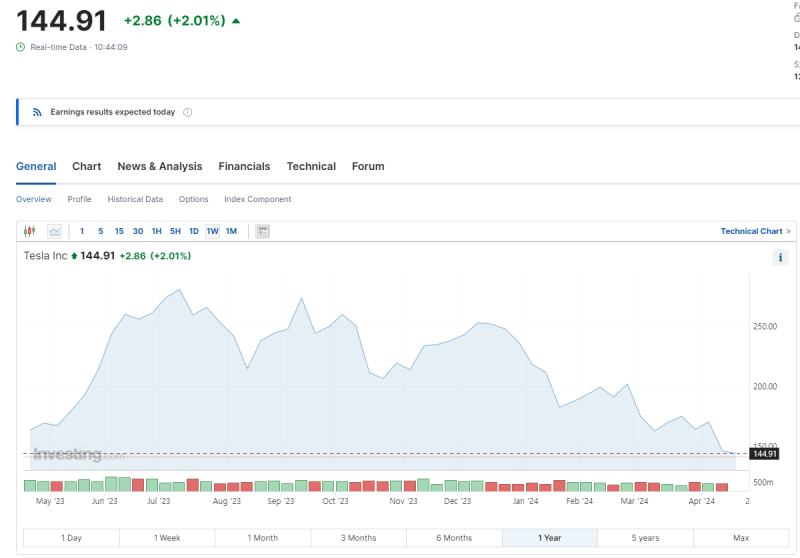Open the Index Component link
The height and width of the screenshot is (558, 800).
coord(258,199)
